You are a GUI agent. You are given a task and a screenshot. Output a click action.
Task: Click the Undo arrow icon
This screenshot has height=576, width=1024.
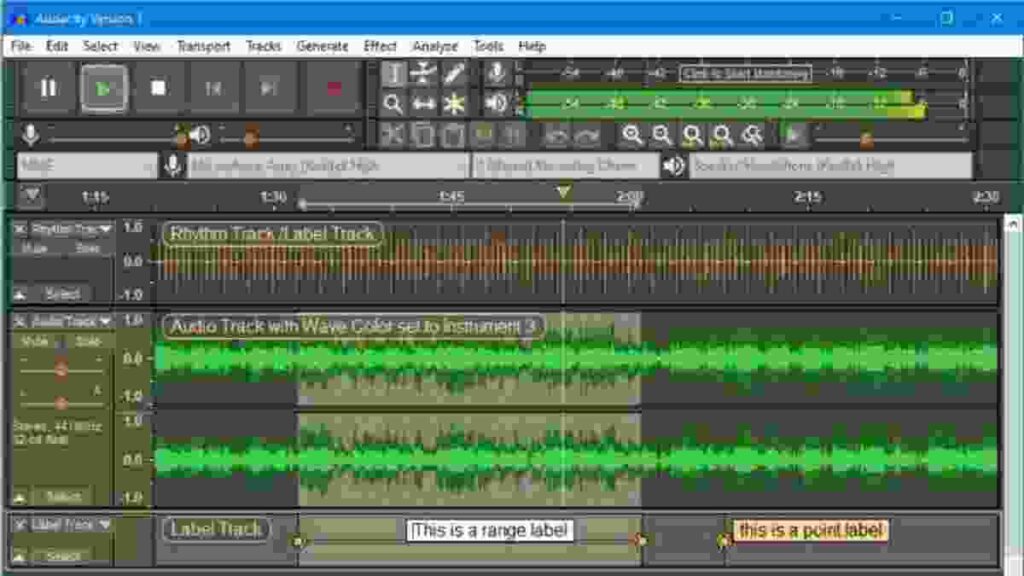(x=556, y=135)
